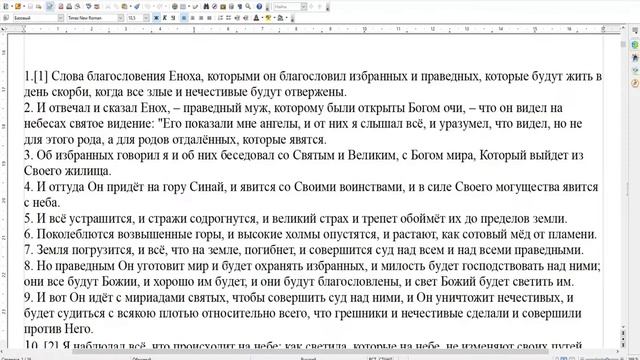Click the word "Синай" in verse 4
The height and width of the screenshot is (360, 640).
[207, 187]
